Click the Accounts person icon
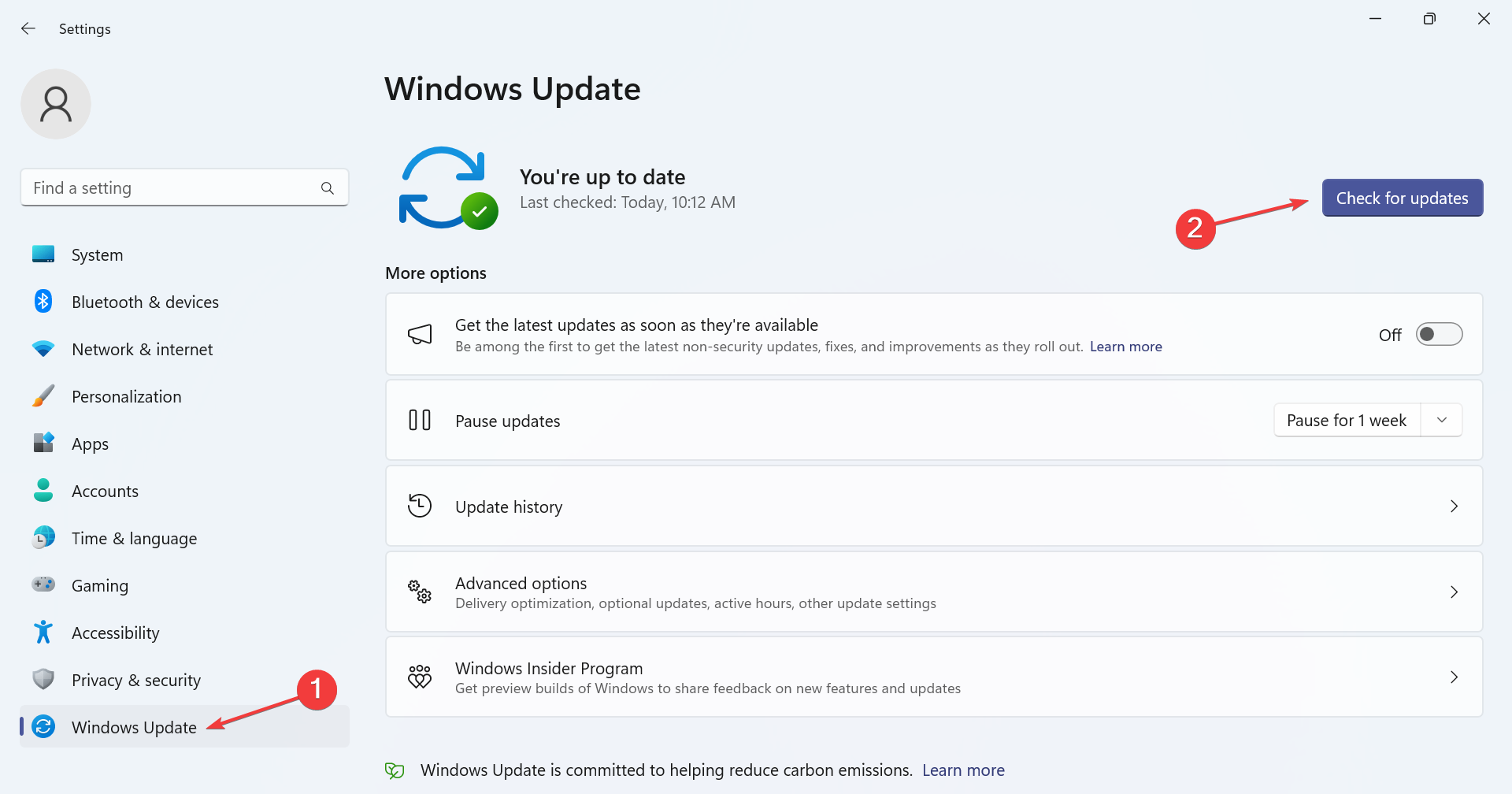1512x794 pixels. tap(43, 491)
